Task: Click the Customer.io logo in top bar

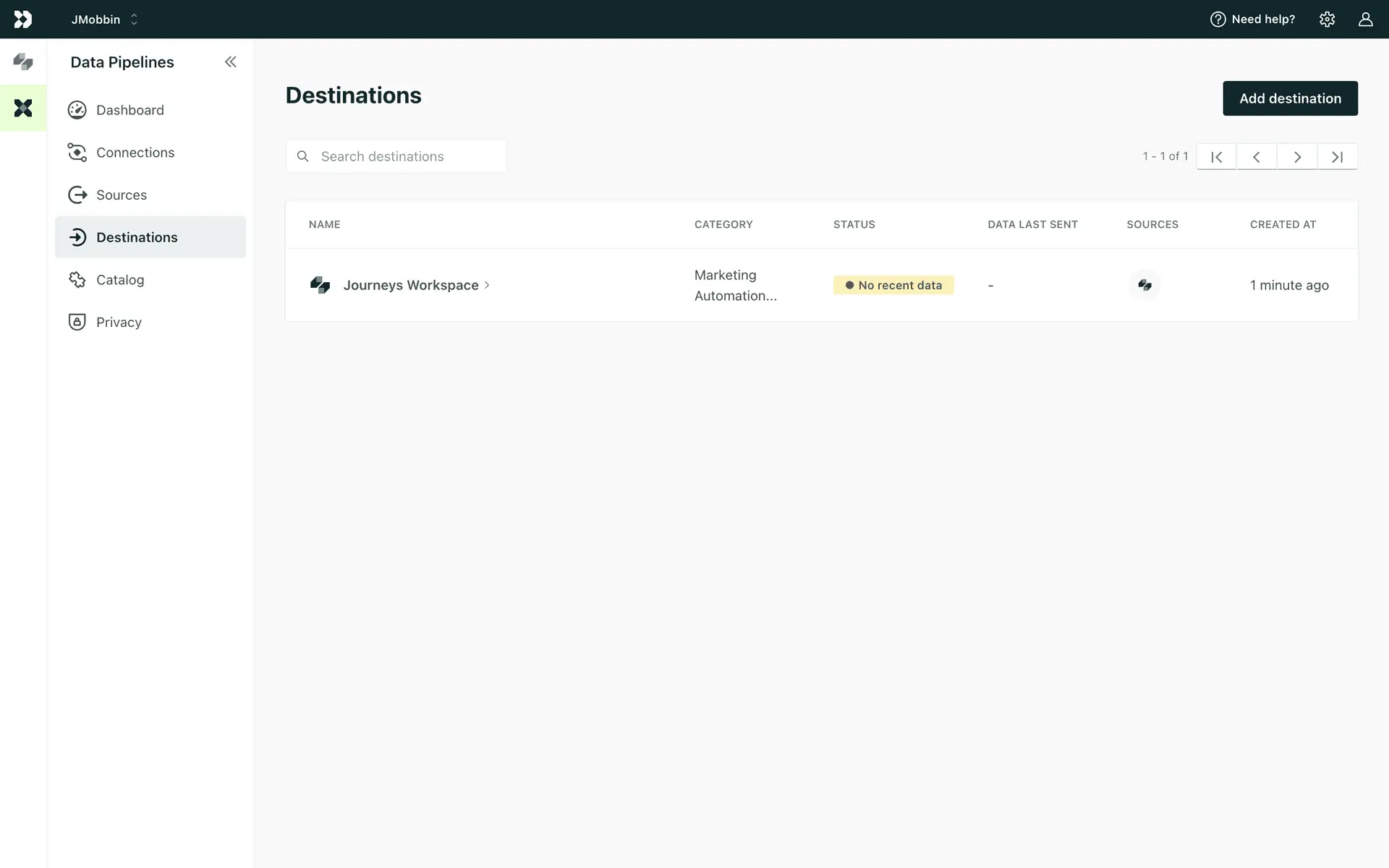Action: 23,20
